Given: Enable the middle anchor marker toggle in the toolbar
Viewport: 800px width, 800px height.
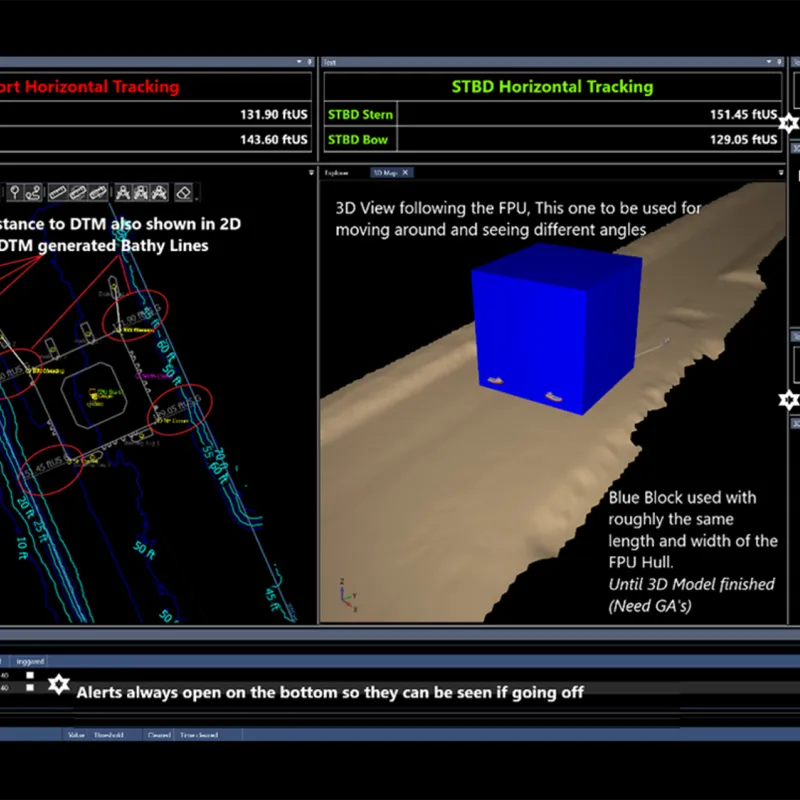Looking at the screenshot, I should coord(141,190).
